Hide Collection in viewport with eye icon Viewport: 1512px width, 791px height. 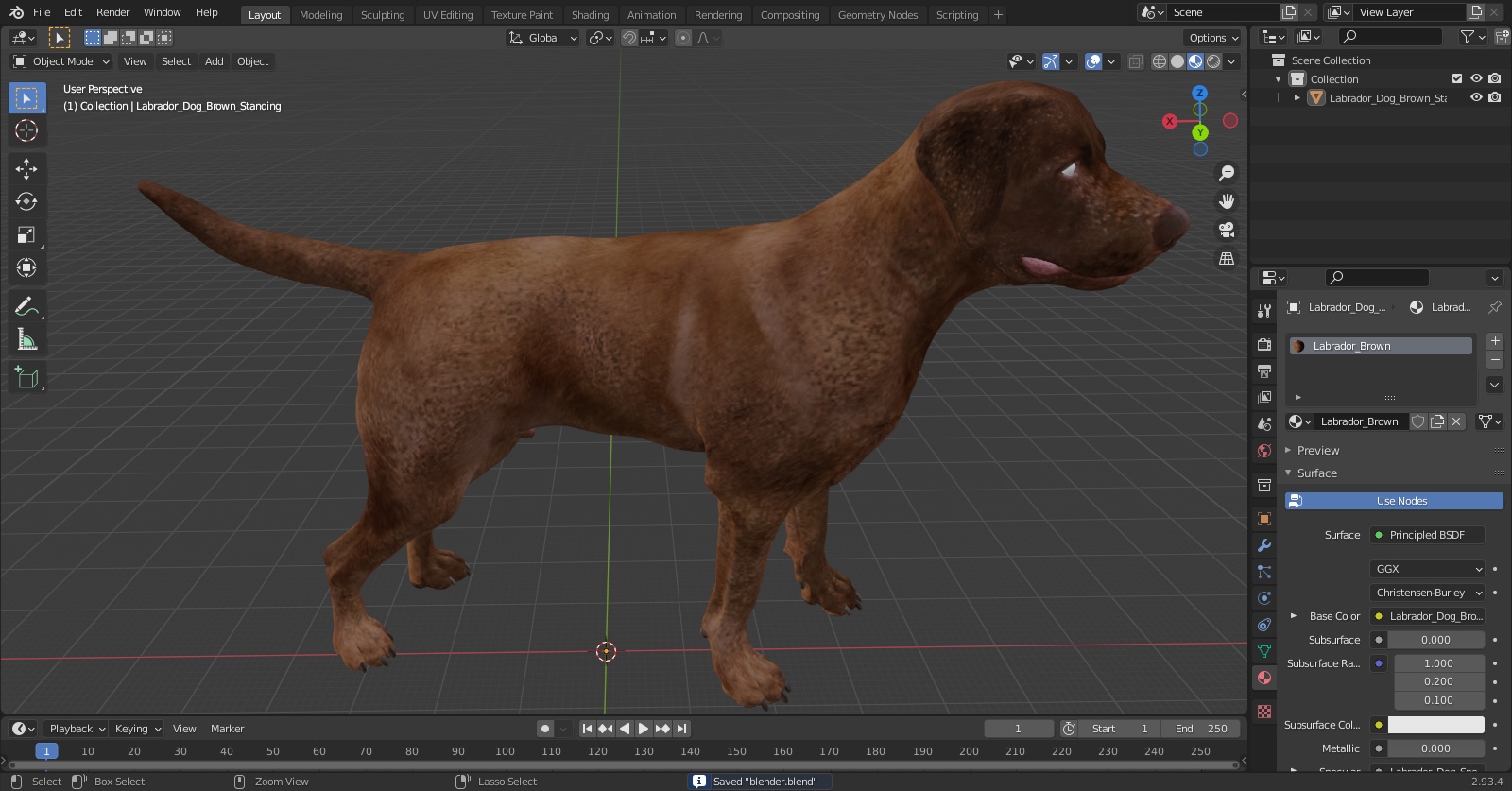(1476, 78)
